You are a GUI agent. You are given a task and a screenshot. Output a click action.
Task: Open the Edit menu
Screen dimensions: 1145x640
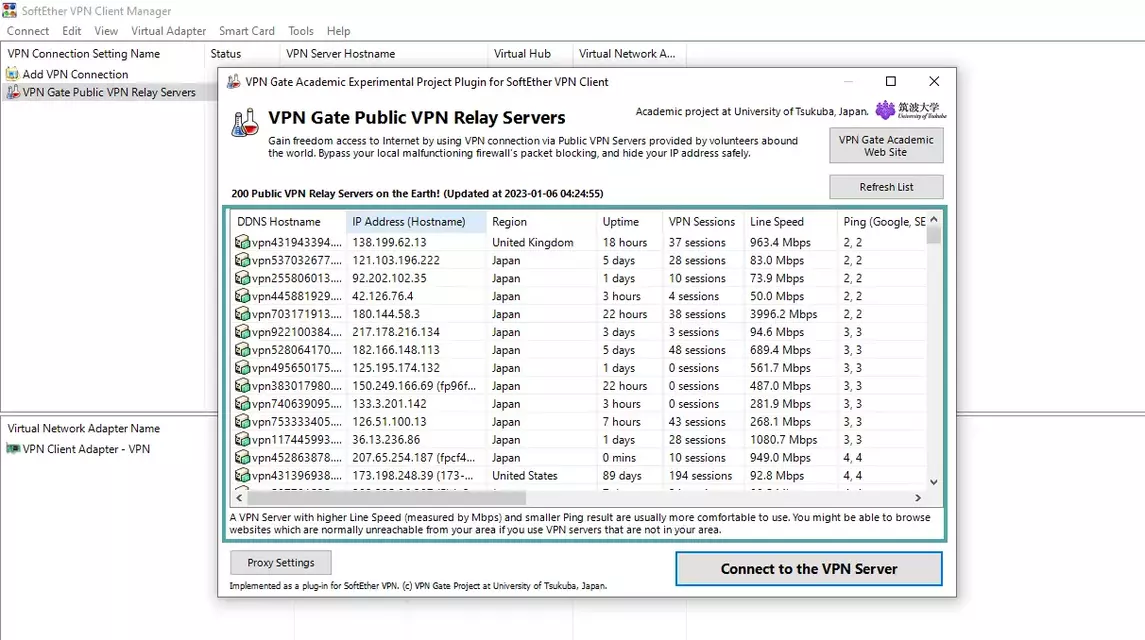pos(72,31)
